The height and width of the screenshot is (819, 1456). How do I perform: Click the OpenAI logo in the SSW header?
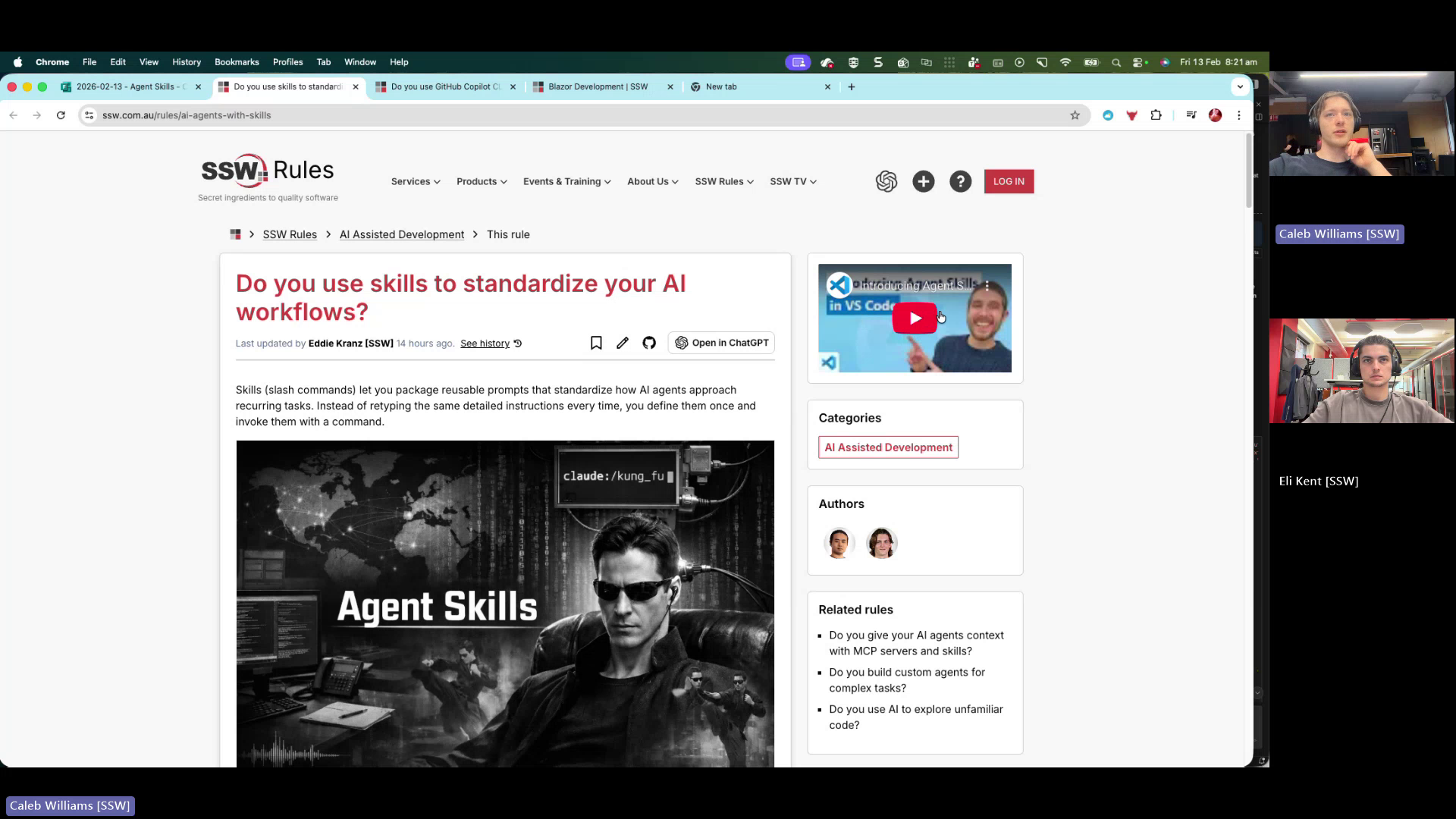pos(887,181)
